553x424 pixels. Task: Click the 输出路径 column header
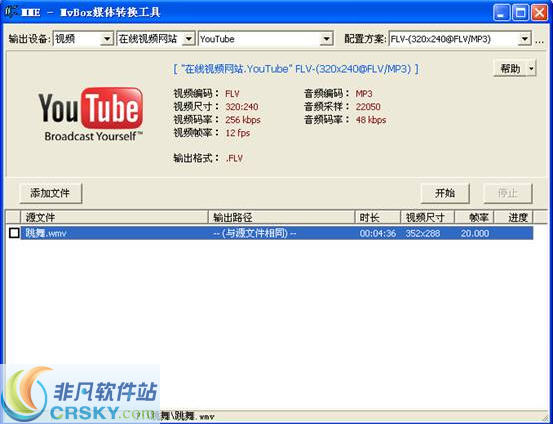coord(281,217)
